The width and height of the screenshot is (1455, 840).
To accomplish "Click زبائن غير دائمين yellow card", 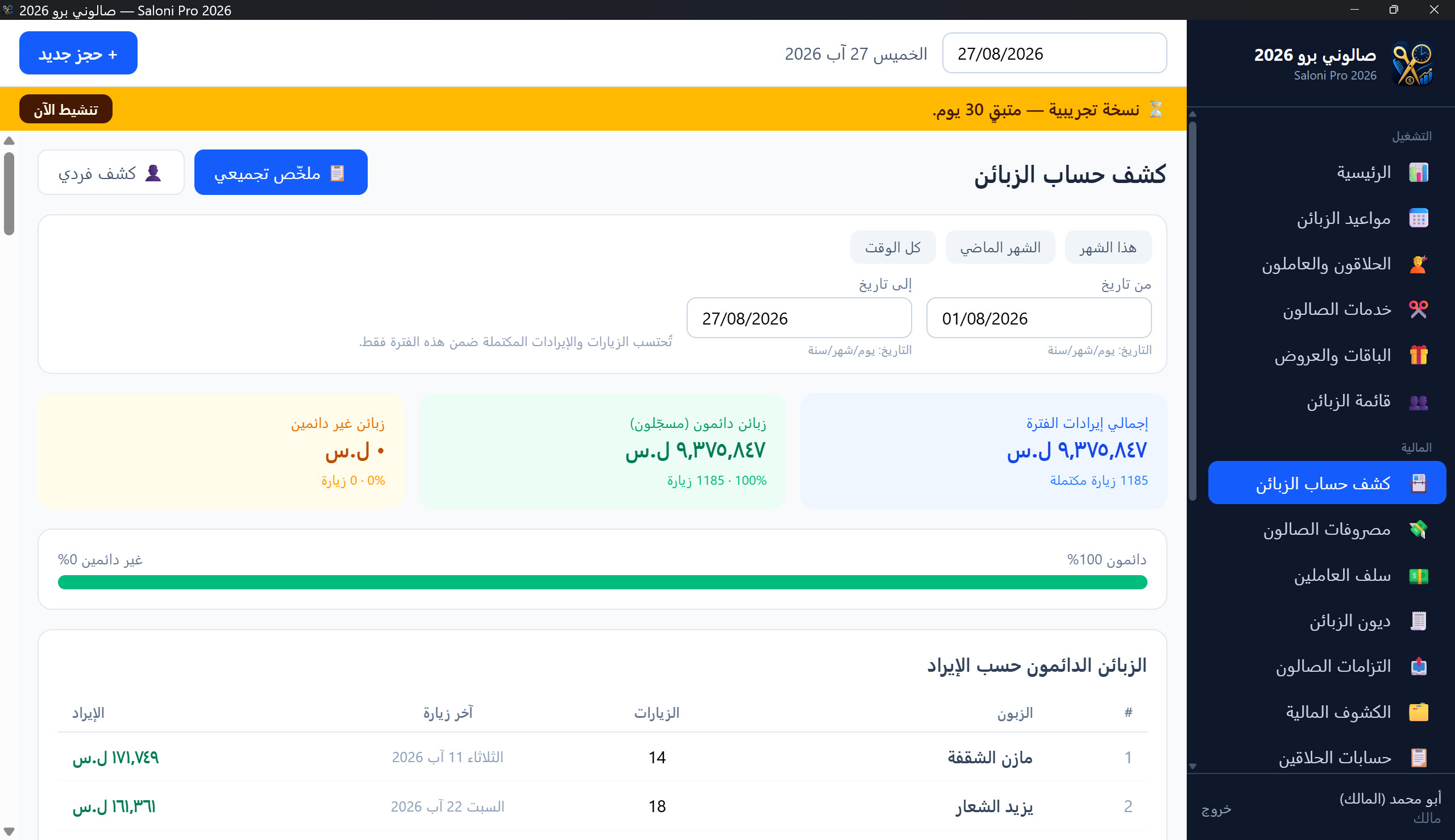I will click(221, 451).
